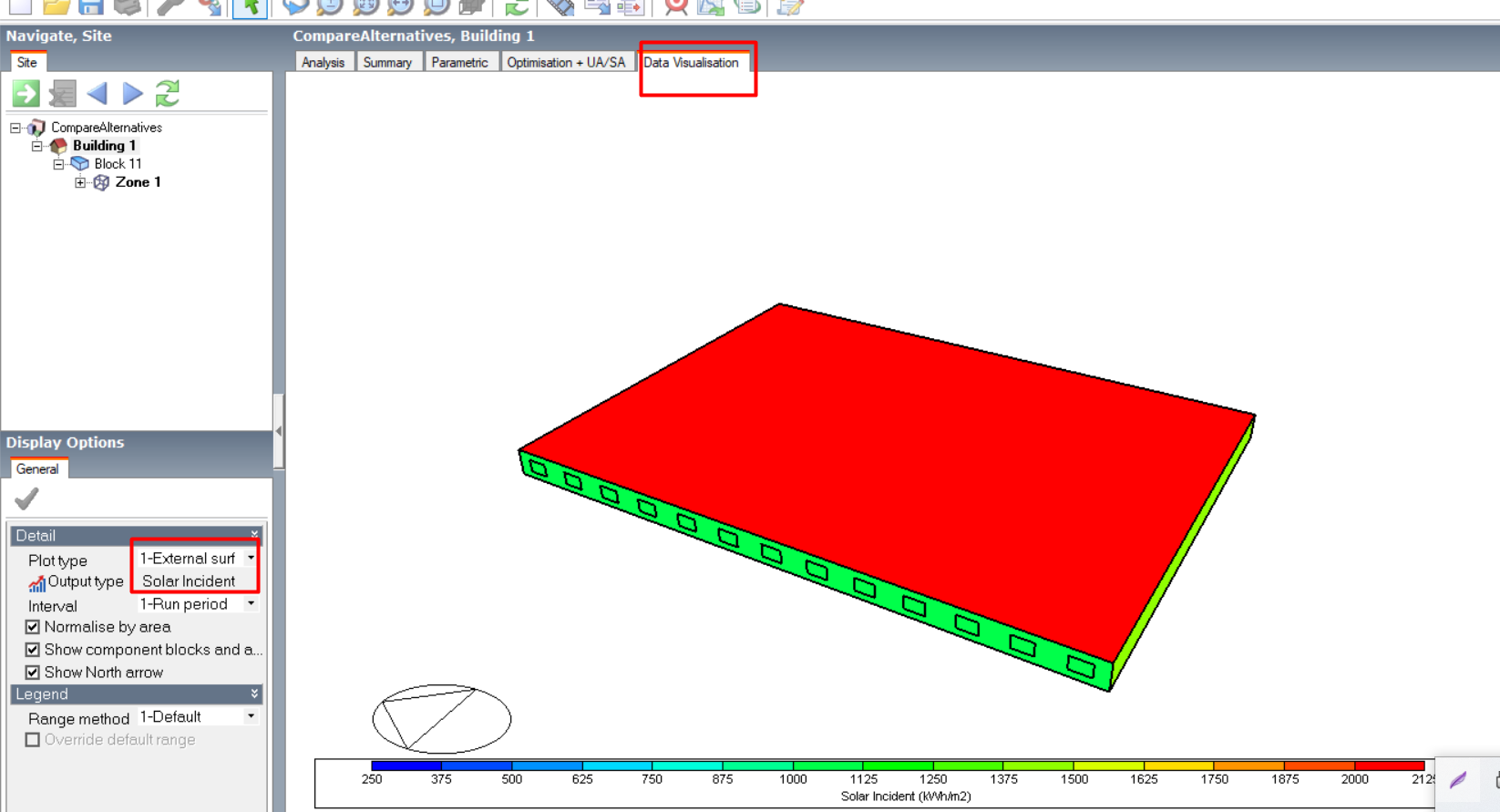Click the grey tree list navigator icon
Viewport: 1500px width, 812px height.
(x=62, y=93)
